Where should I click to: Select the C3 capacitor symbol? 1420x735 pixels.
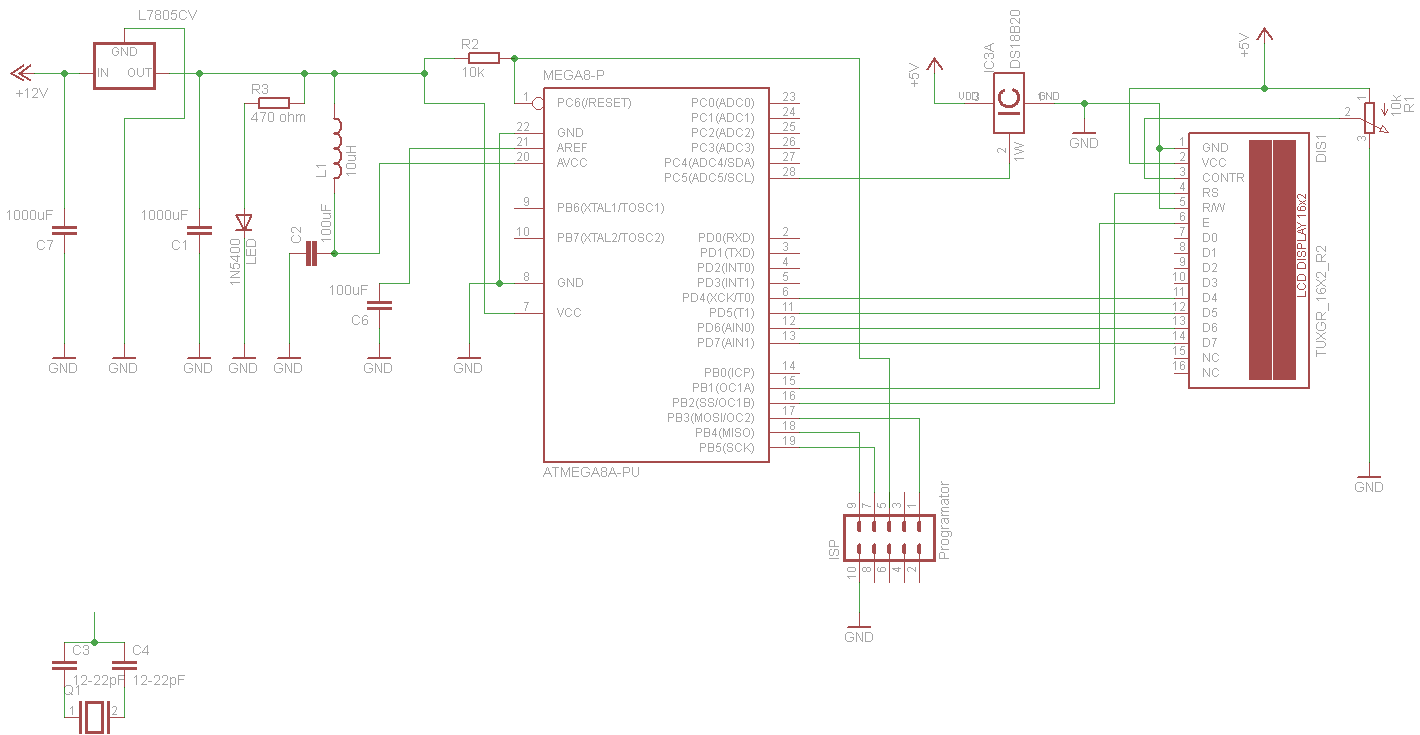click(64, 664)
